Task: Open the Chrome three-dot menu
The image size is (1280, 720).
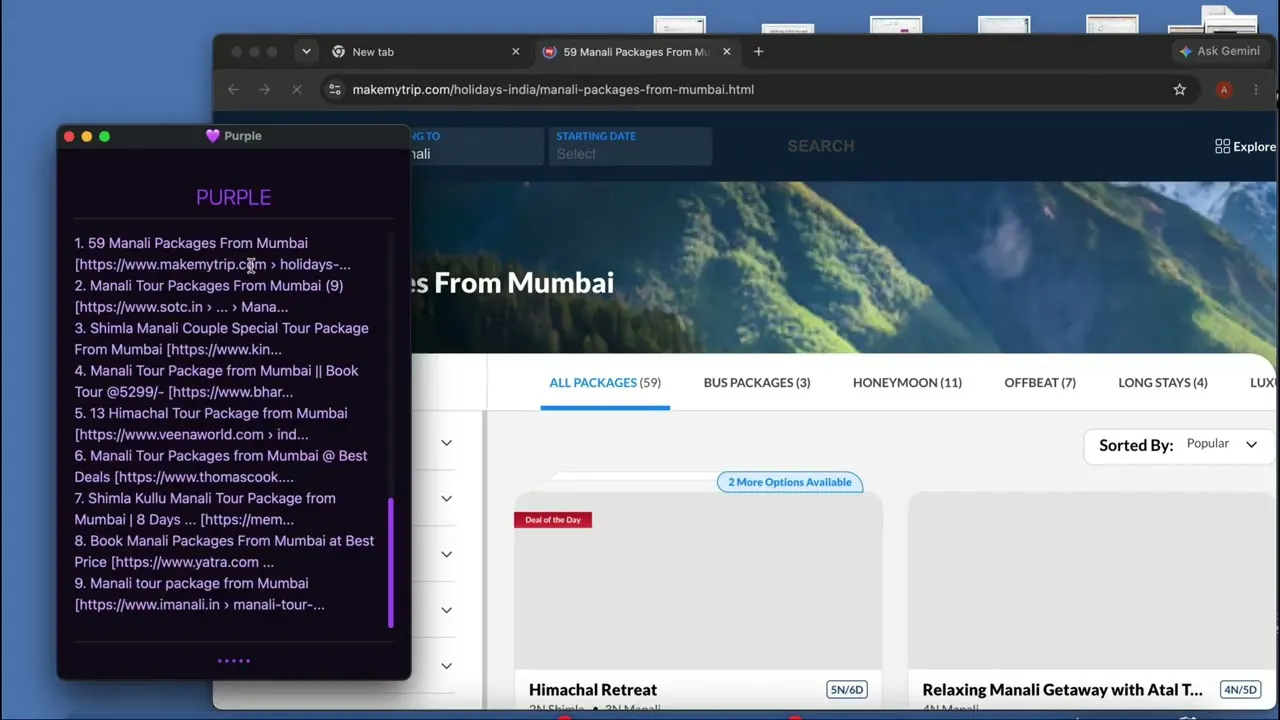Action: pos(1256,89)
